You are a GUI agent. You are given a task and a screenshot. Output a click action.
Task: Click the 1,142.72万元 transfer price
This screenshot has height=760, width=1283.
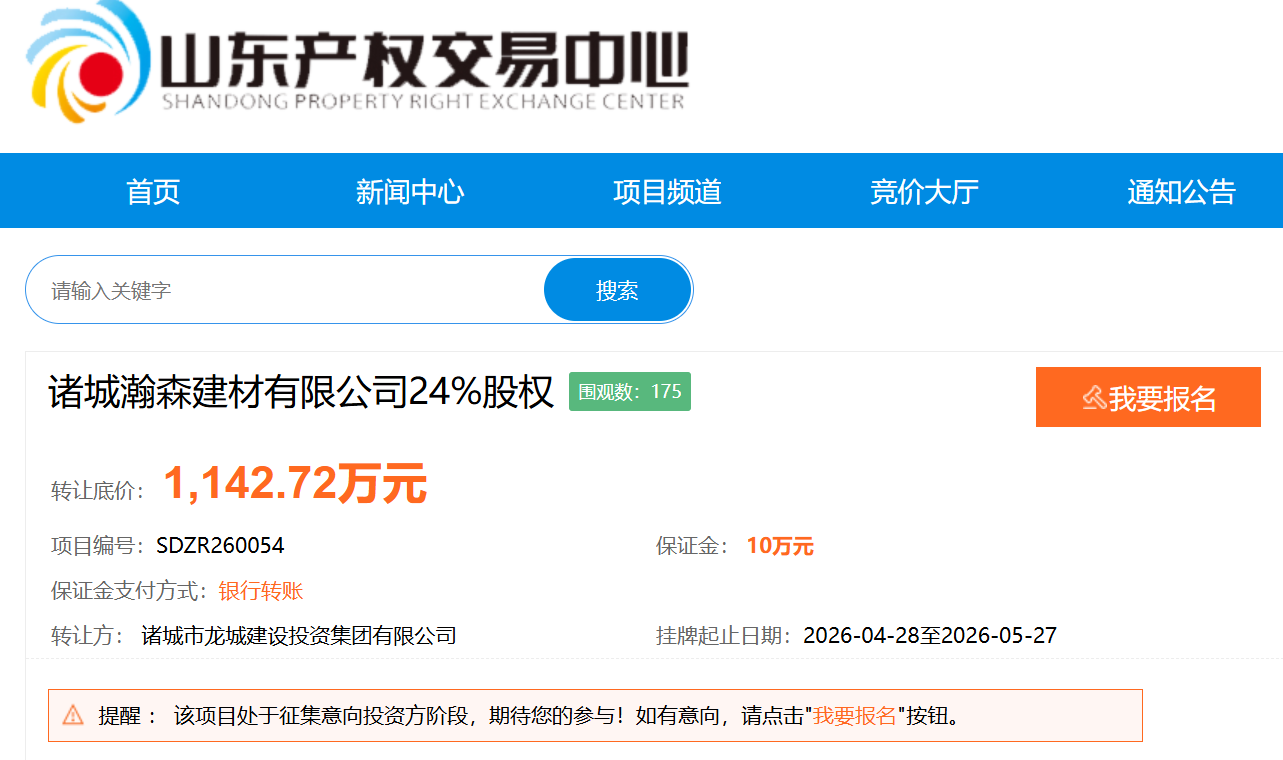click(295, 485)
